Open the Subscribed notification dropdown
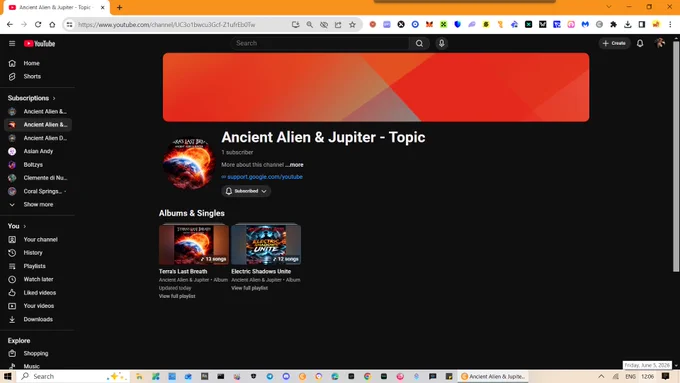 click(x=246, y=191)
